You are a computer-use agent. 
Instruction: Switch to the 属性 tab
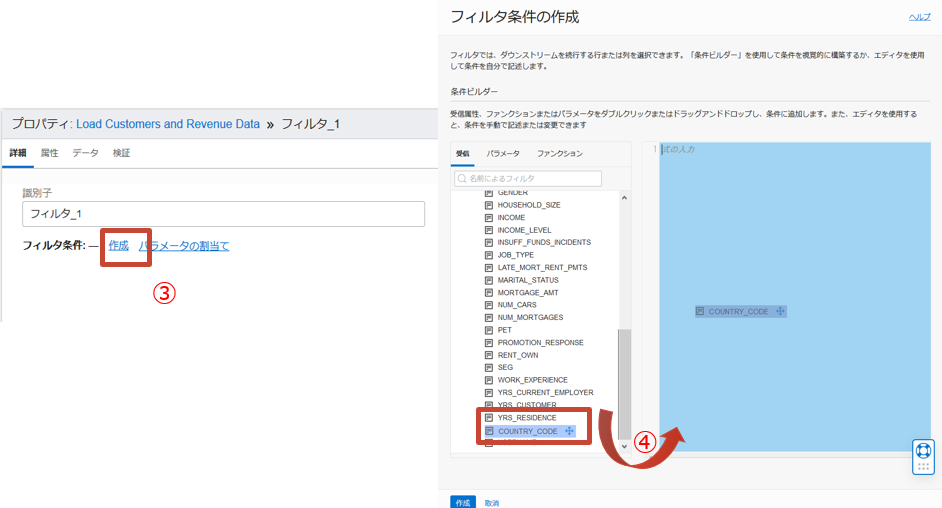tap(49, 153)
